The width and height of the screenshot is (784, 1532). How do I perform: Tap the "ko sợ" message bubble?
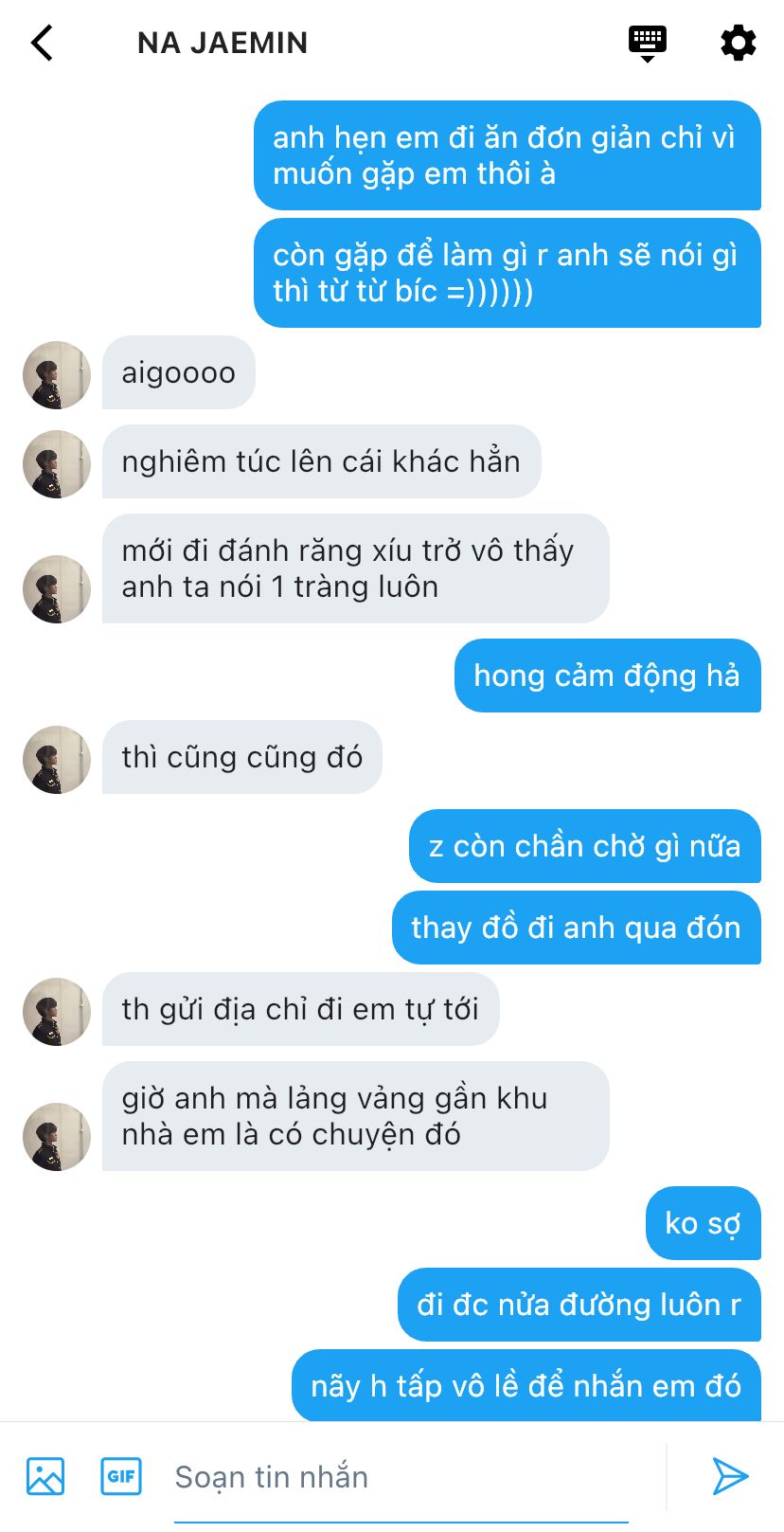point(704,1223)
